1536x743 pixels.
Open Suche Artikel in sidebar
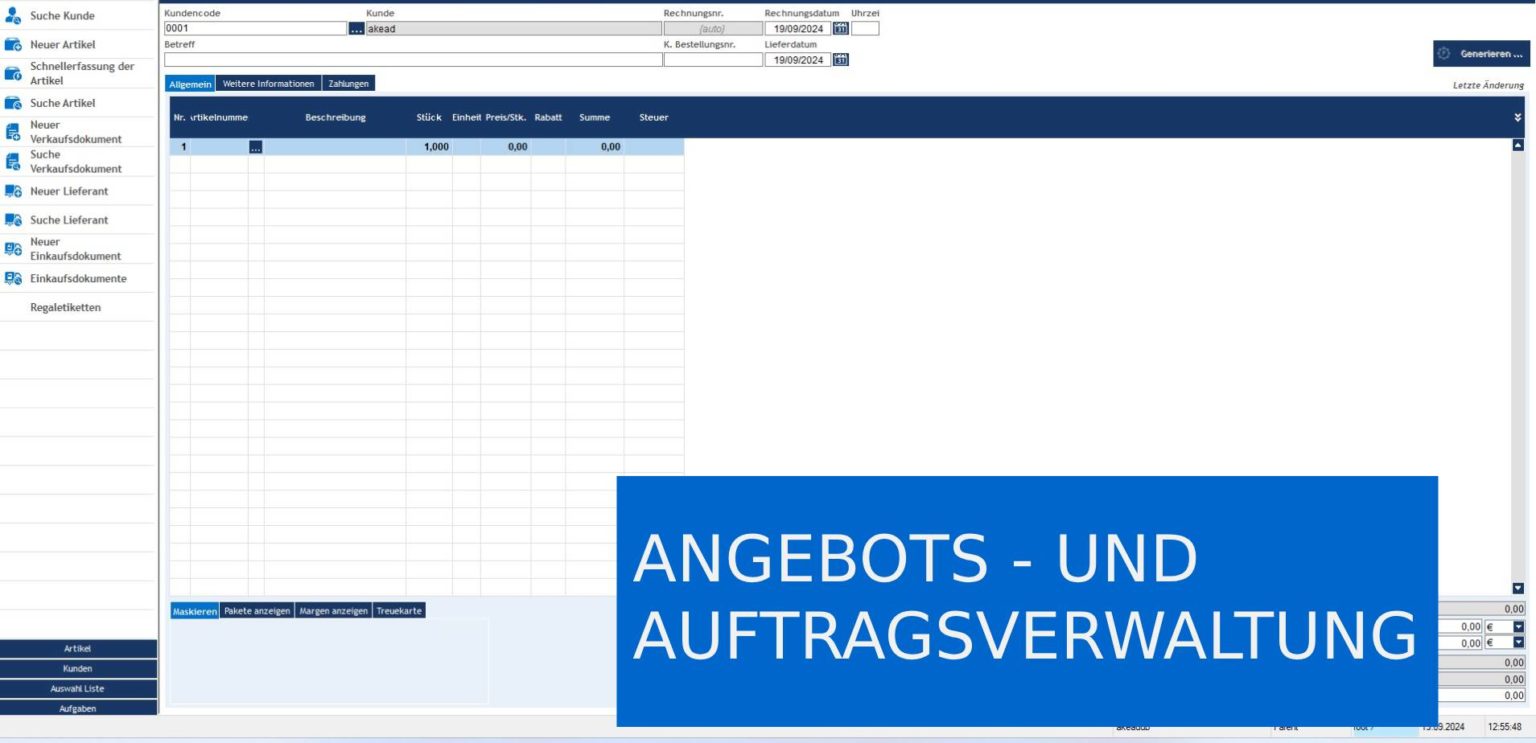point(78,103)
